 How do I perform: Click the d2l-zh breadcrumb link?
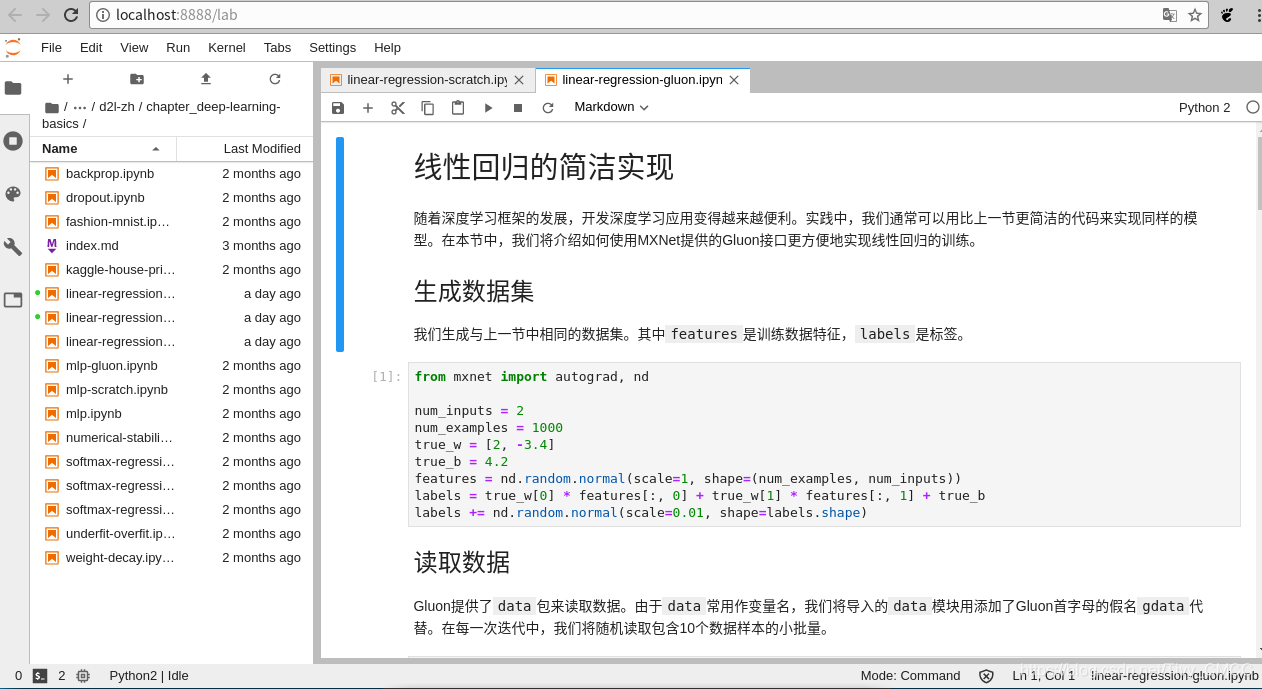coord(117,107)
